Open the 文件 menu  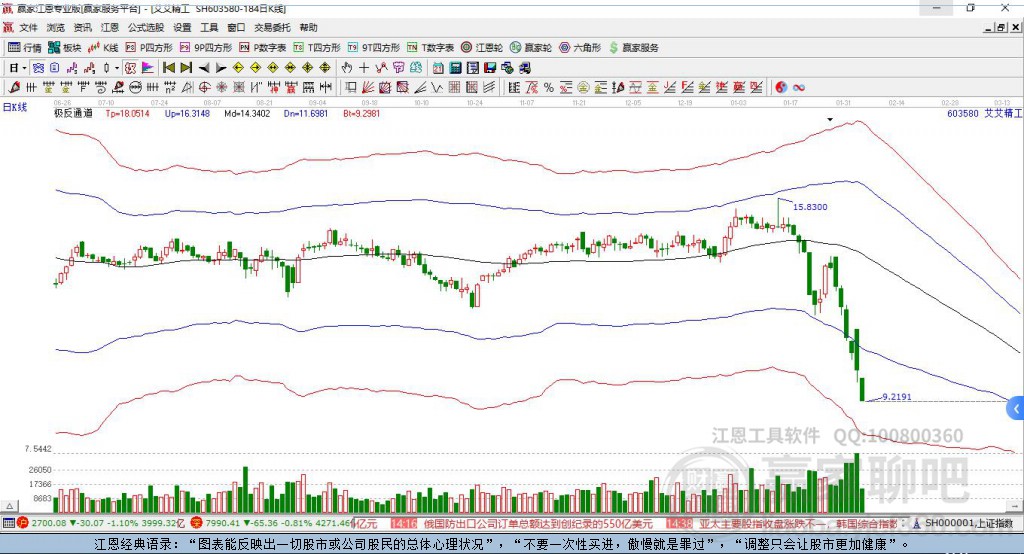pyautogui.click(x=29, y=27)
